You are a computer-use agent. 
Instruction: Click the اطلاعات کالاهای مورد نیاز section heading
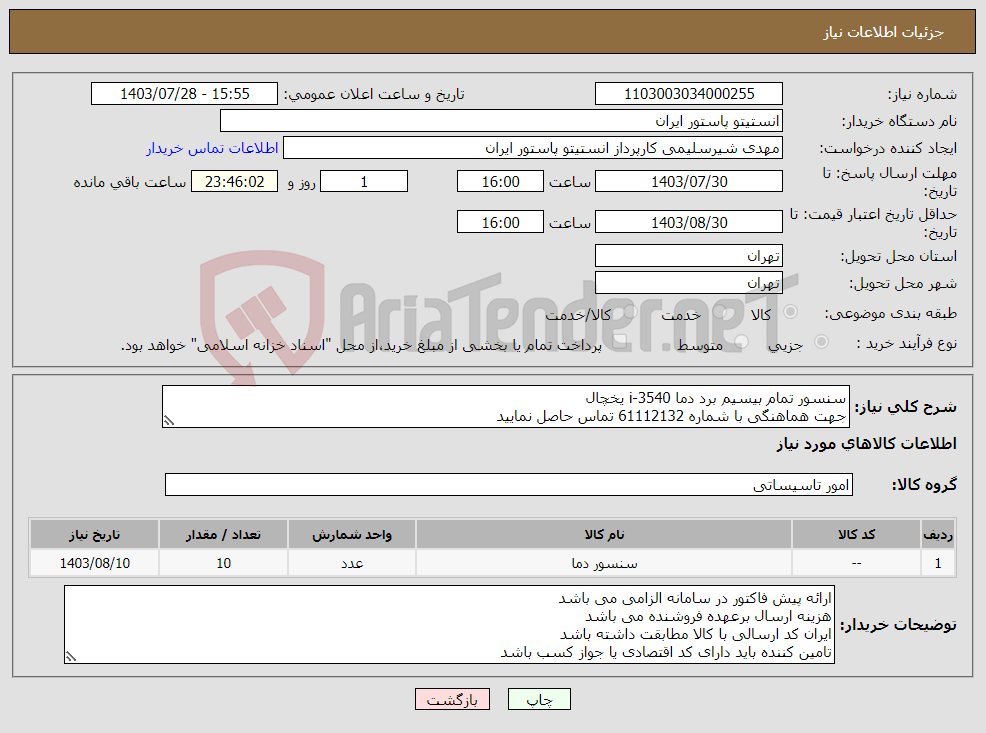867,444
